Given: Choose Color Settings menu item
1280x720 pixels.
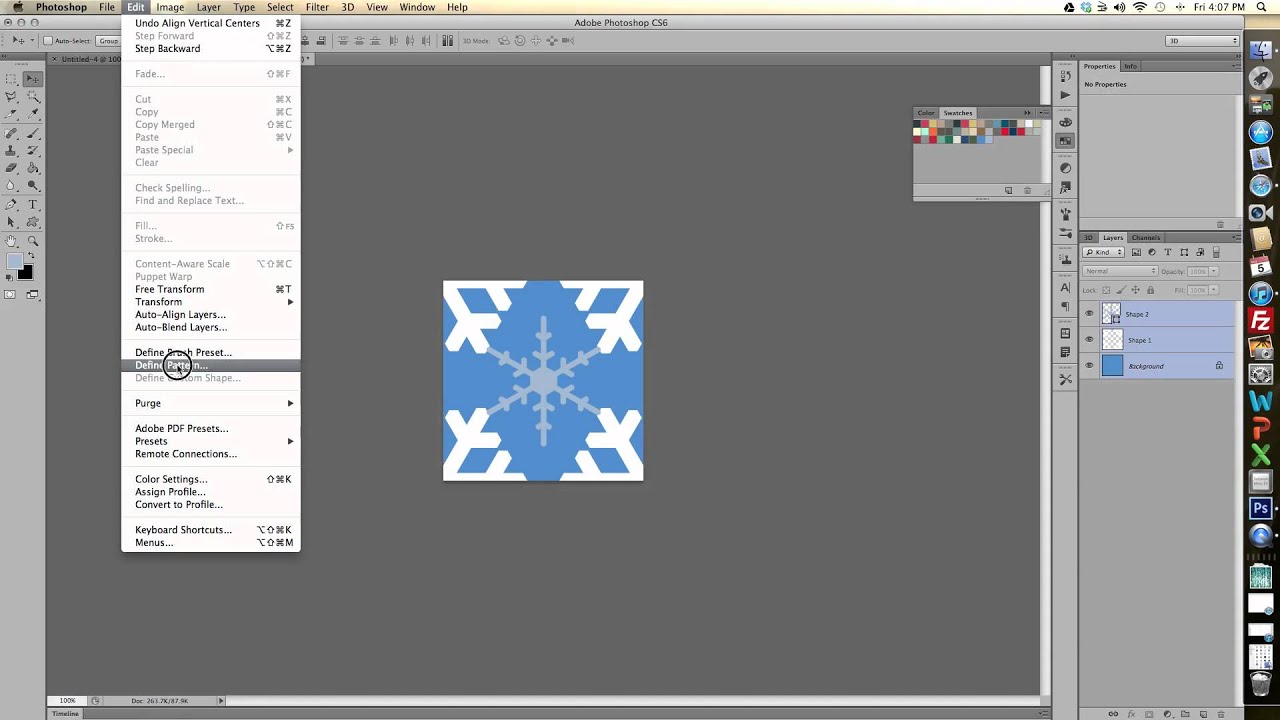Looking at the screenshot, I should pyautogui.click(x=211, y=479).
